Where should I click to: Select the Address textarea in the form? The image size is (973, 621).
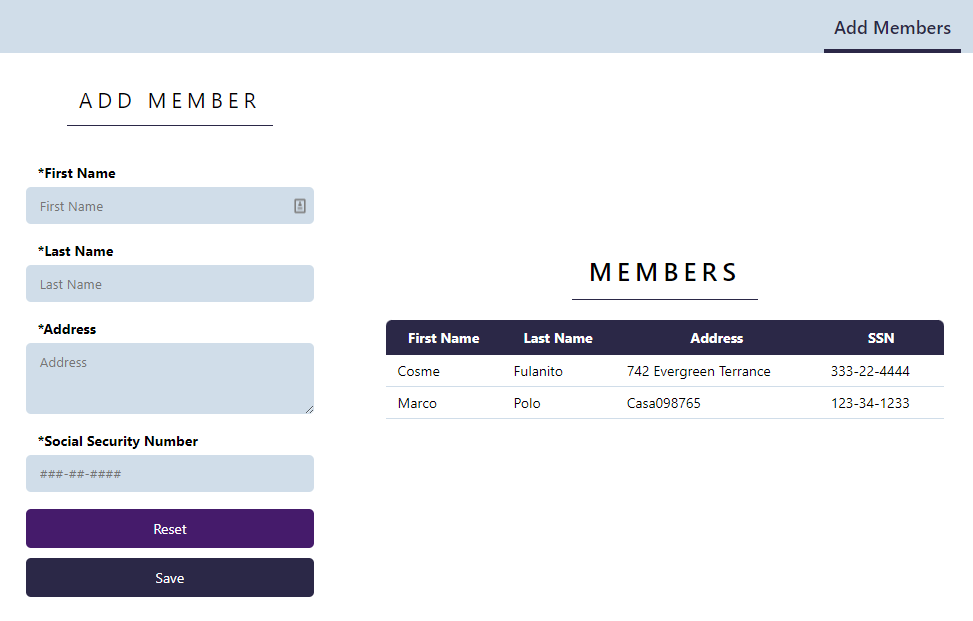point(170,378)
